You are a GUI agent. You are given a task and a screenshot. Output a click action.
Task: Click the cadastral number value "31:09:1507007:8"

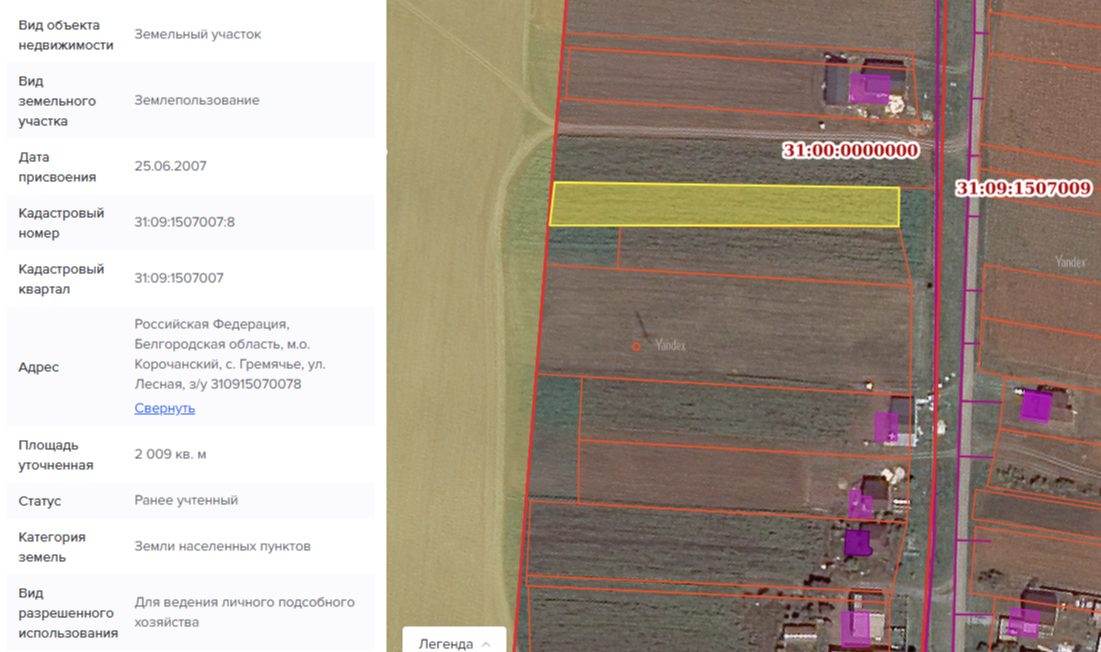tap(185, 222)
